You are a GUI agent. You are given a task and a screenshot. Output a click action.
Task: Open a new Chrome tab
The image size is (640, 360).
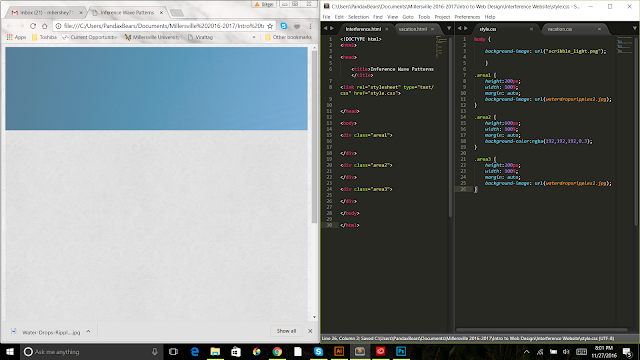pos(177,13)
